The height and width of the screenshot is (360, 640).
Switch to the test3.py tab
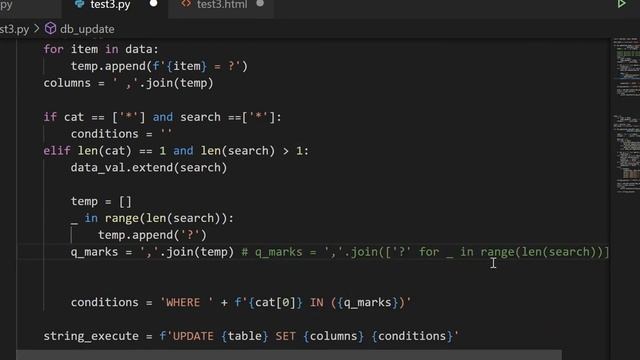coord(110,5)
